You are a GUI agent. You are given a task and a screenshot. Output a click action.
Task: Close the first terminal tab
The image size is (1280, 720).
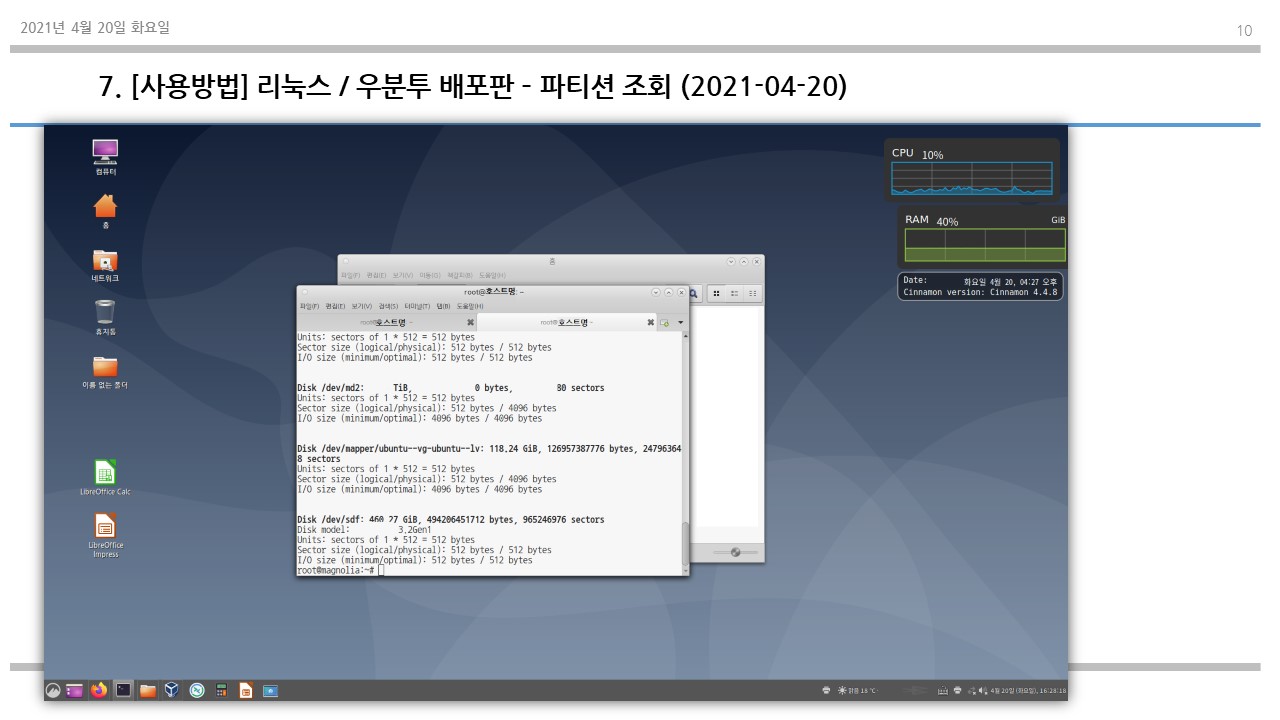pyautogui.click(x=470, y=322)
